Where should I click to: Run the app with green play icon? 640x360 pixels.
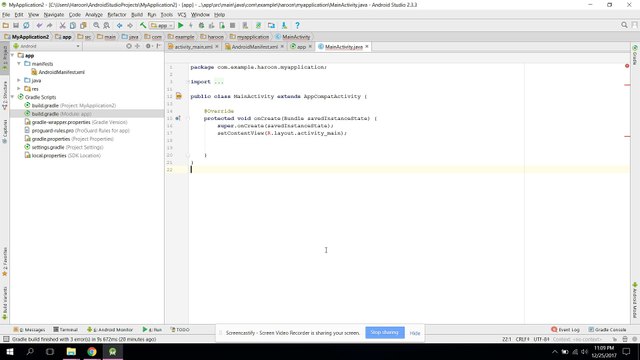[180, 25]
